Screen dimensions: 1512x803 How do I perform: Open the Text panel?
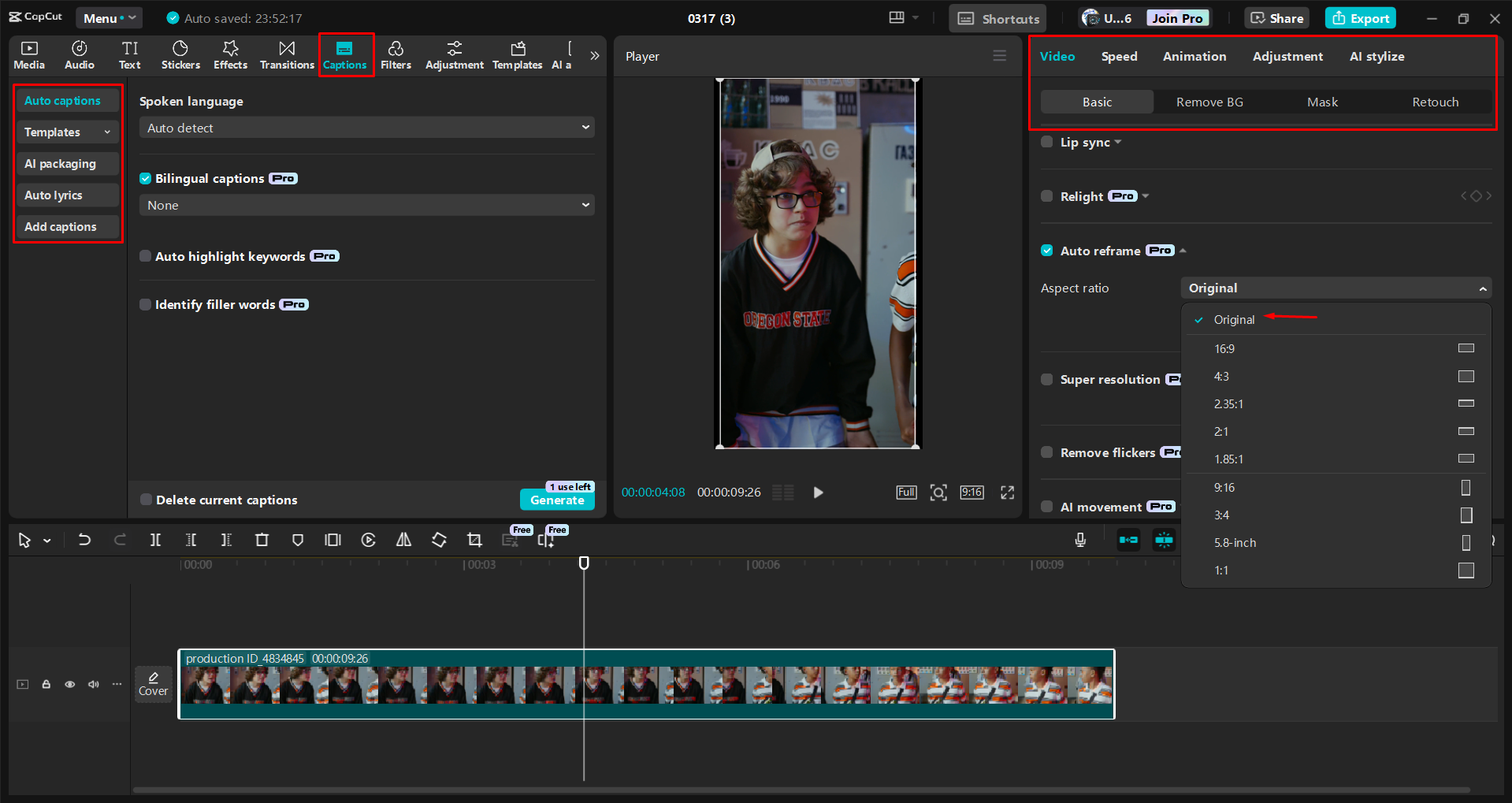point(130,55)
